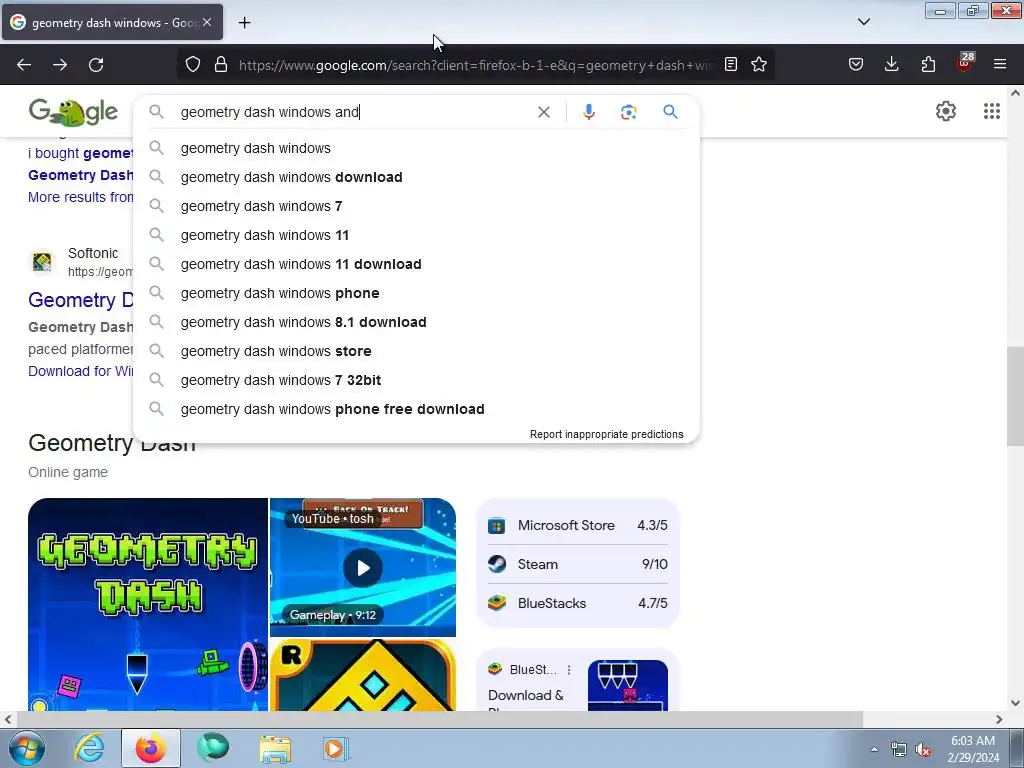
Task: Open the clock showing 6:03 AM
Action: pos(972,748)
